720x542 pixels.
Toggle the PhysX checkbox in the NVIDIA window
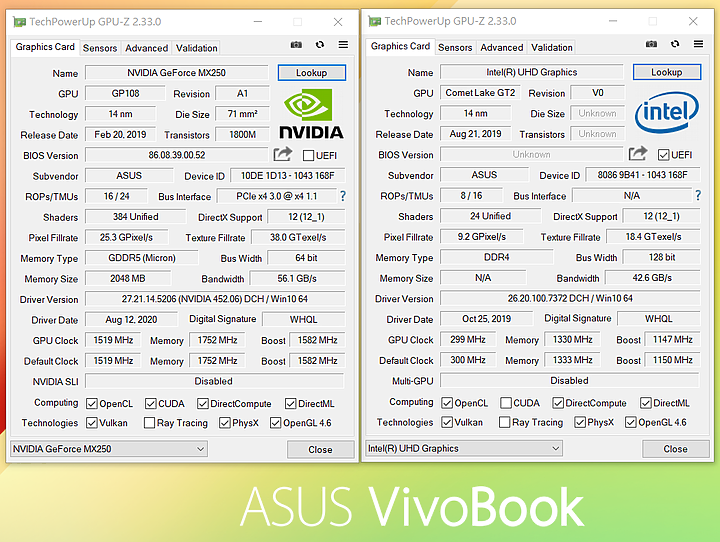(225, 423)
